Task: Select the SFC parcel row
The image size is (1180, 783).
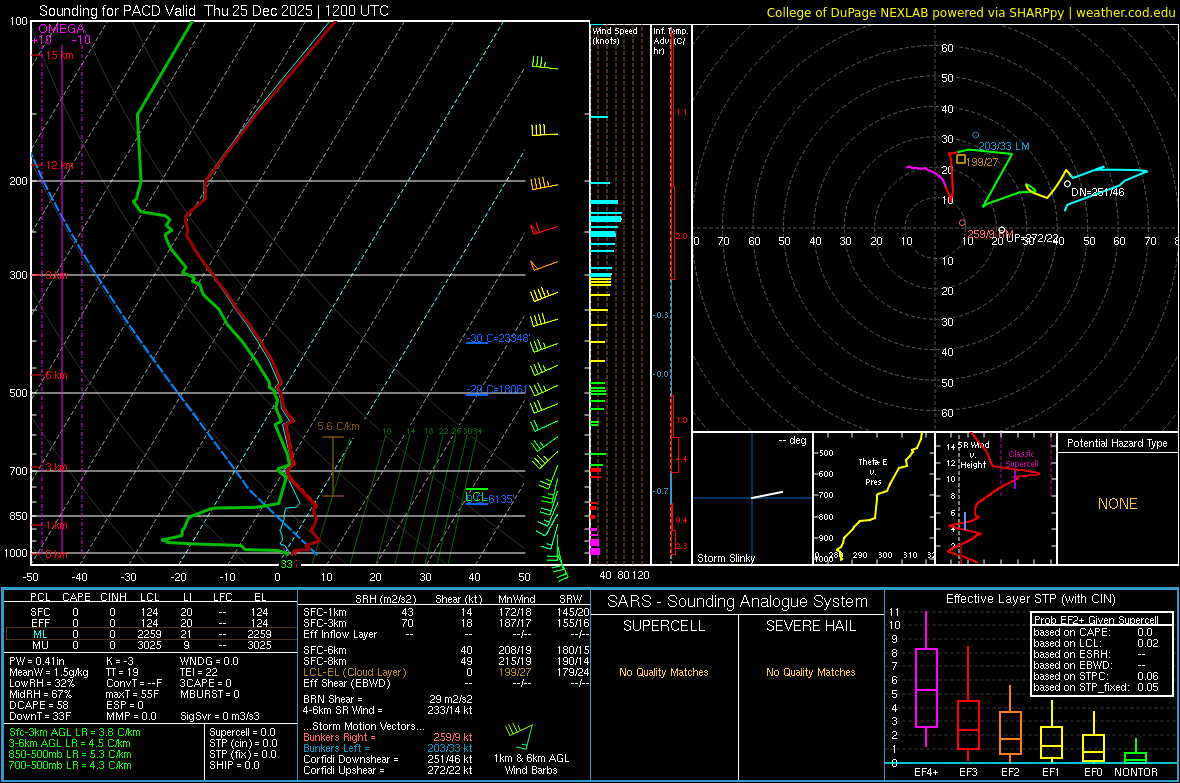Action: (151, 612)
